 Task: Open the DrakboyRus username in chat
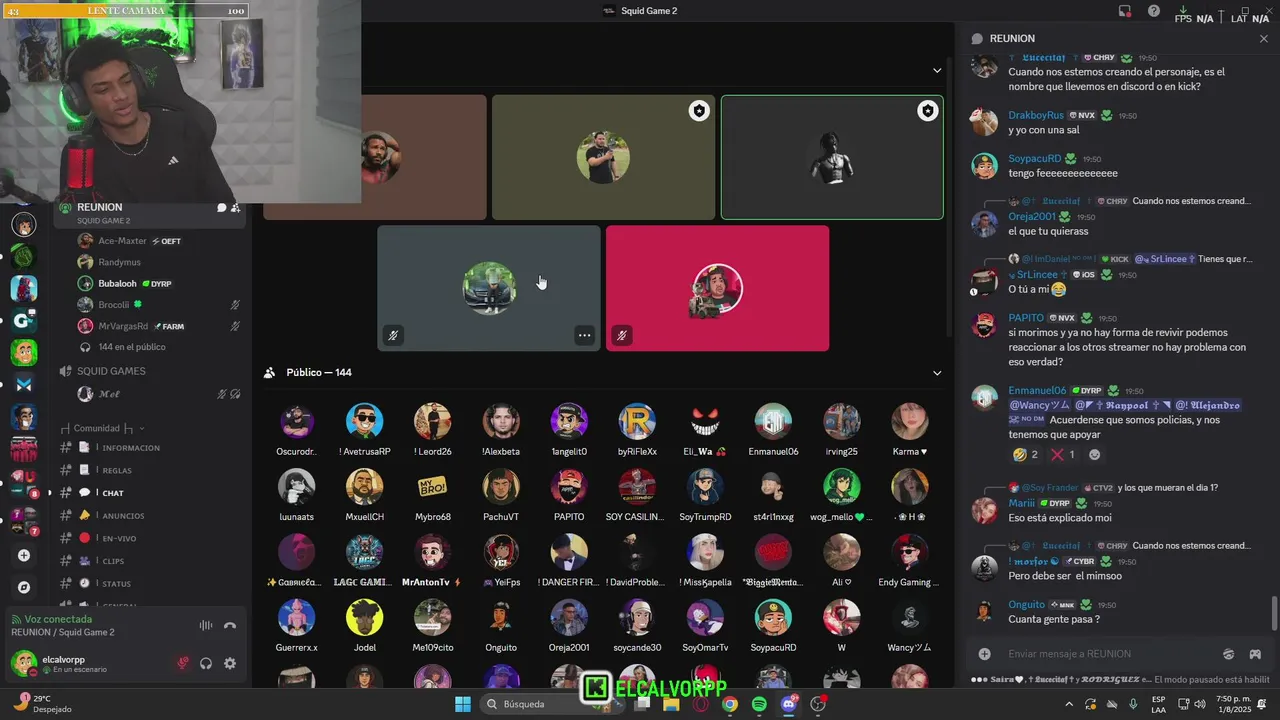click(x=1036, y=115)
